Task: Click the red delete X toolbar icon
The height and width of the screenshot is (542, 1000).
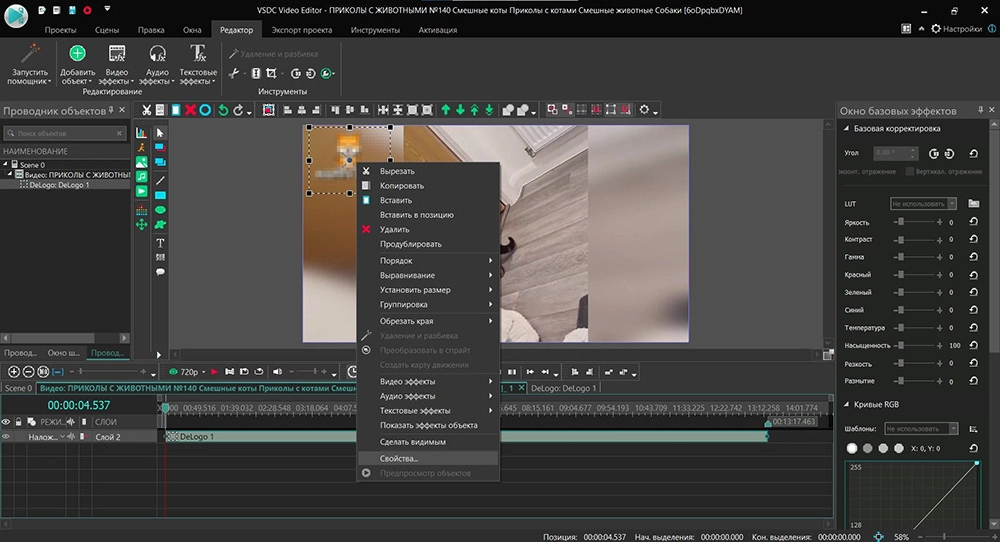Action: click(190, 110)
